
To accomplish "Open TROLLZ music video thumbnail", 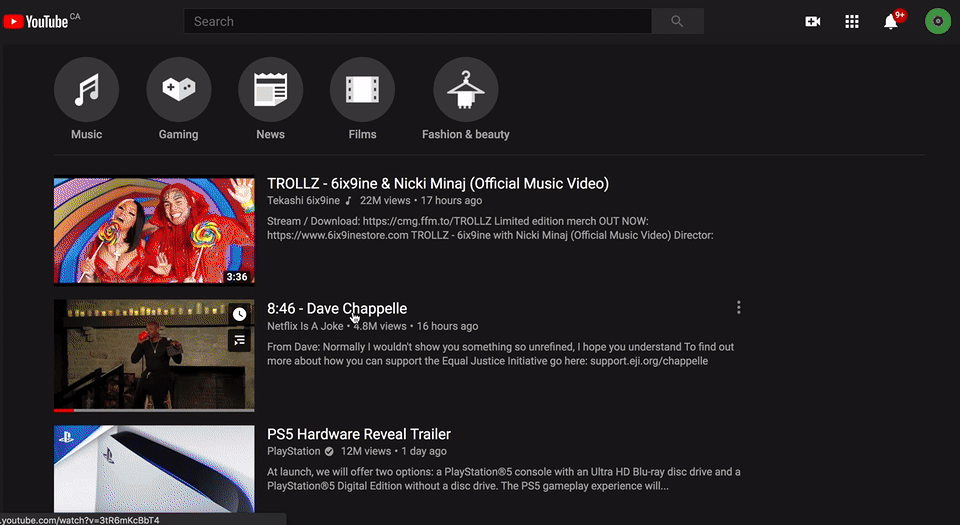I will click(x=154, y=231).
